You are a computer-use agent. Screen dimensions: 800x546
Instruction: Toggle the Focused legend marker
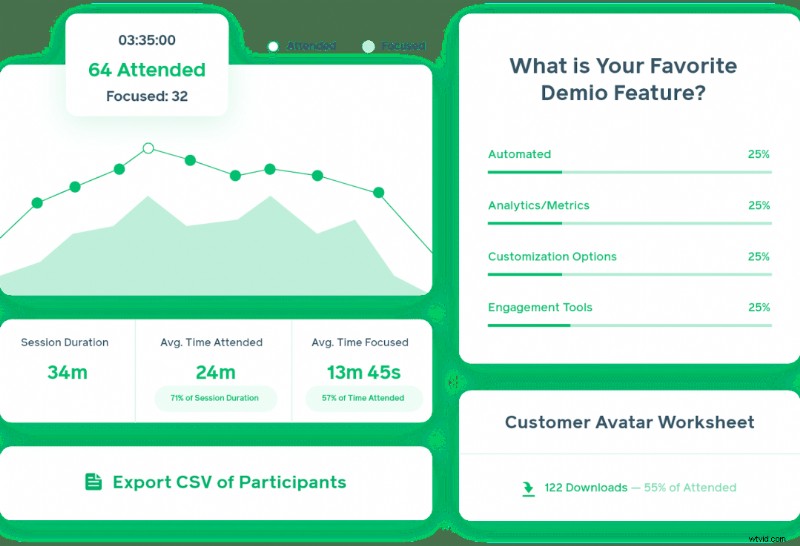(x=368, y=46)
